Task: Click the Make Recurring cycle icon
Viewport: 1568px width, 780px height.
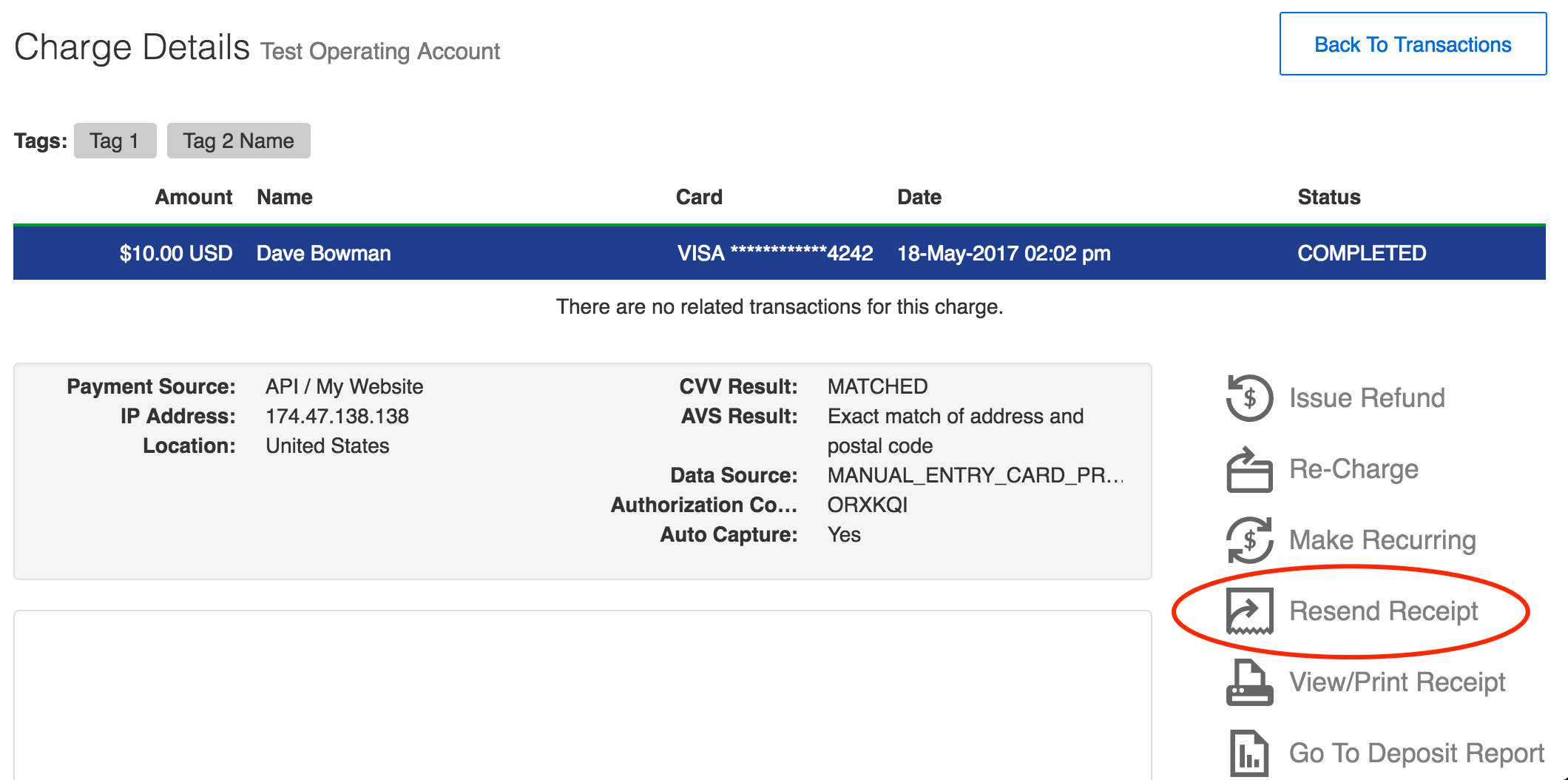Action: pyautogui.click(x=1249, y=540)
